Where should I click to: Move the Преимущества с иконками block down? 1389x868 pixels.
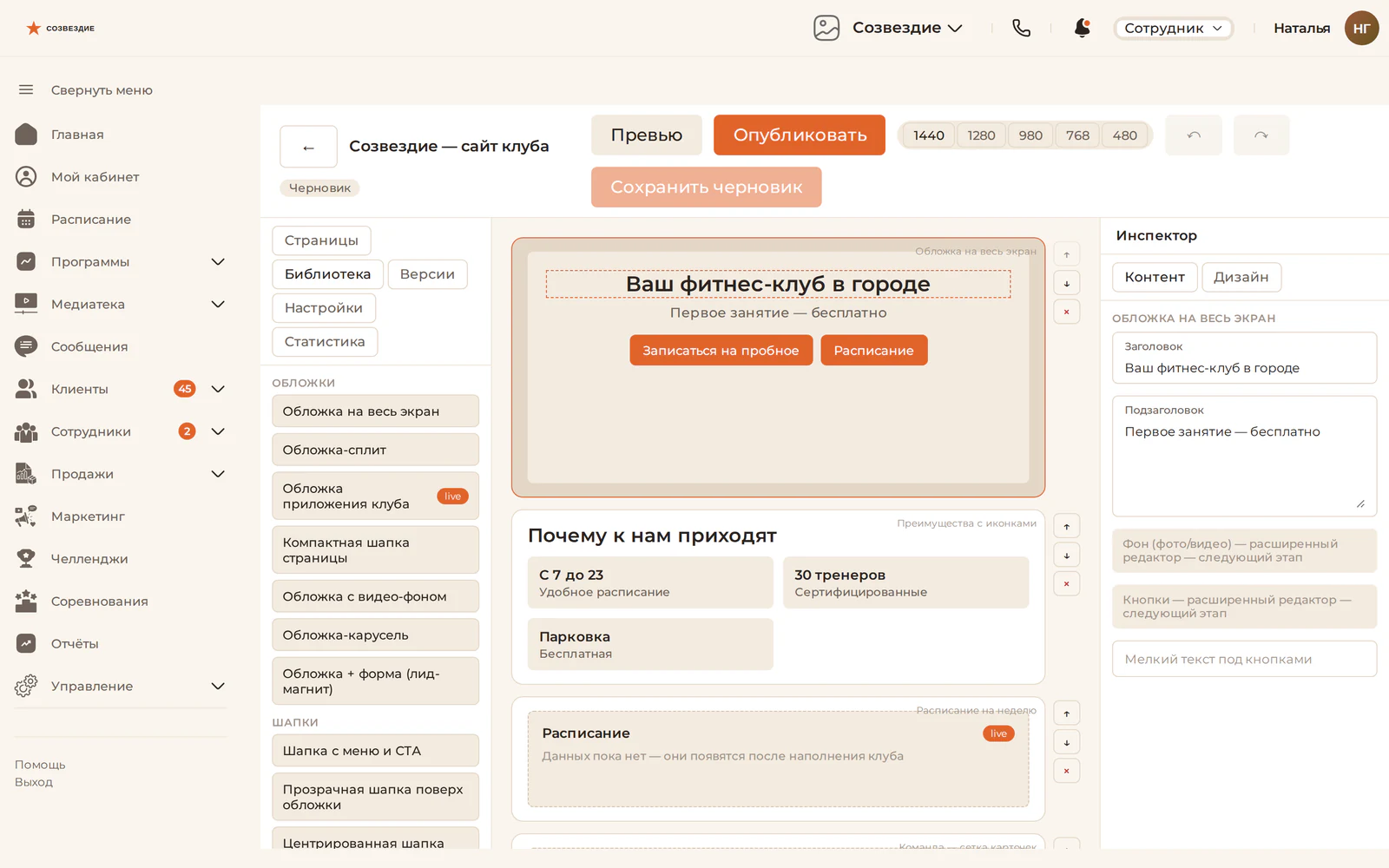[1067, 555]
